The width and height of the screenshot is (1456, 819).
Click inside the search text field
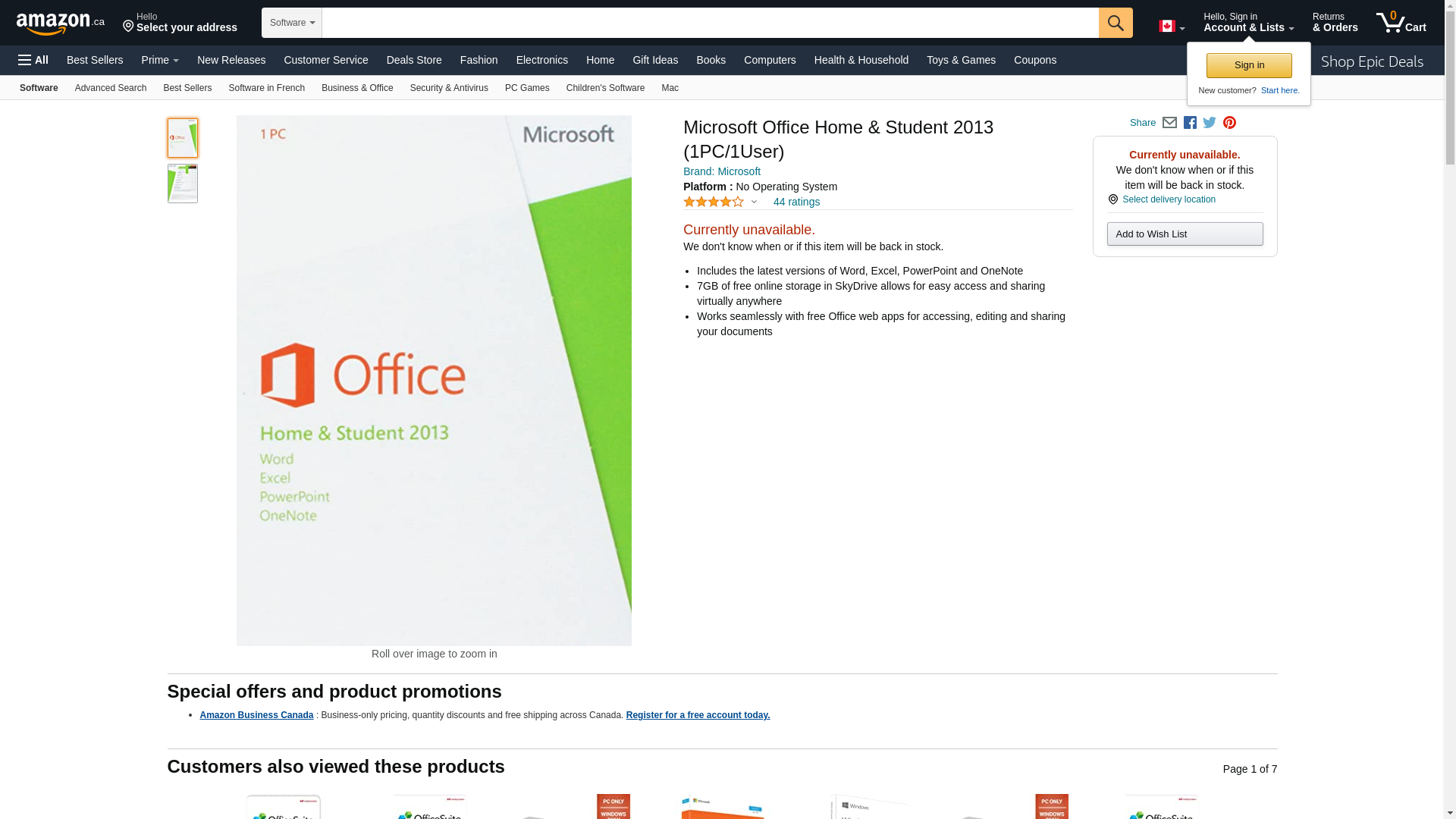click(709, 23)
